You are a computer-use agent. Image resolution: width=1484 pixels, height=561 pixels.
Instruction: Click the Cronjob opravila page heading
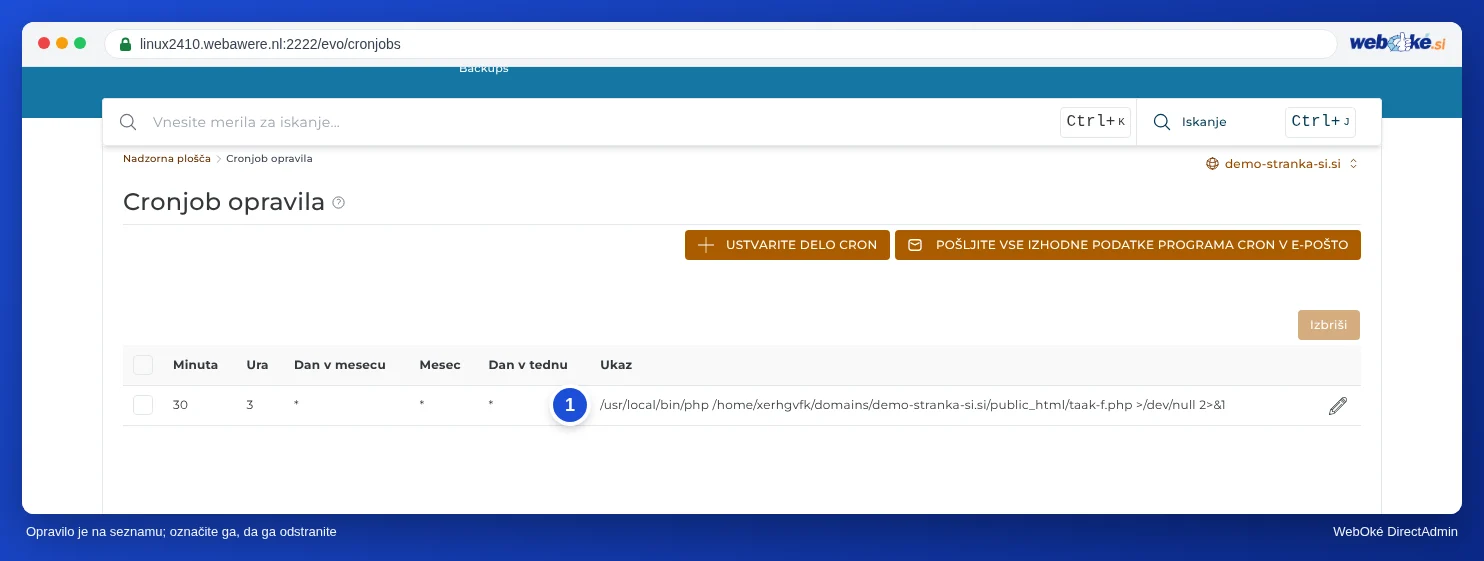tap(224, 202)
